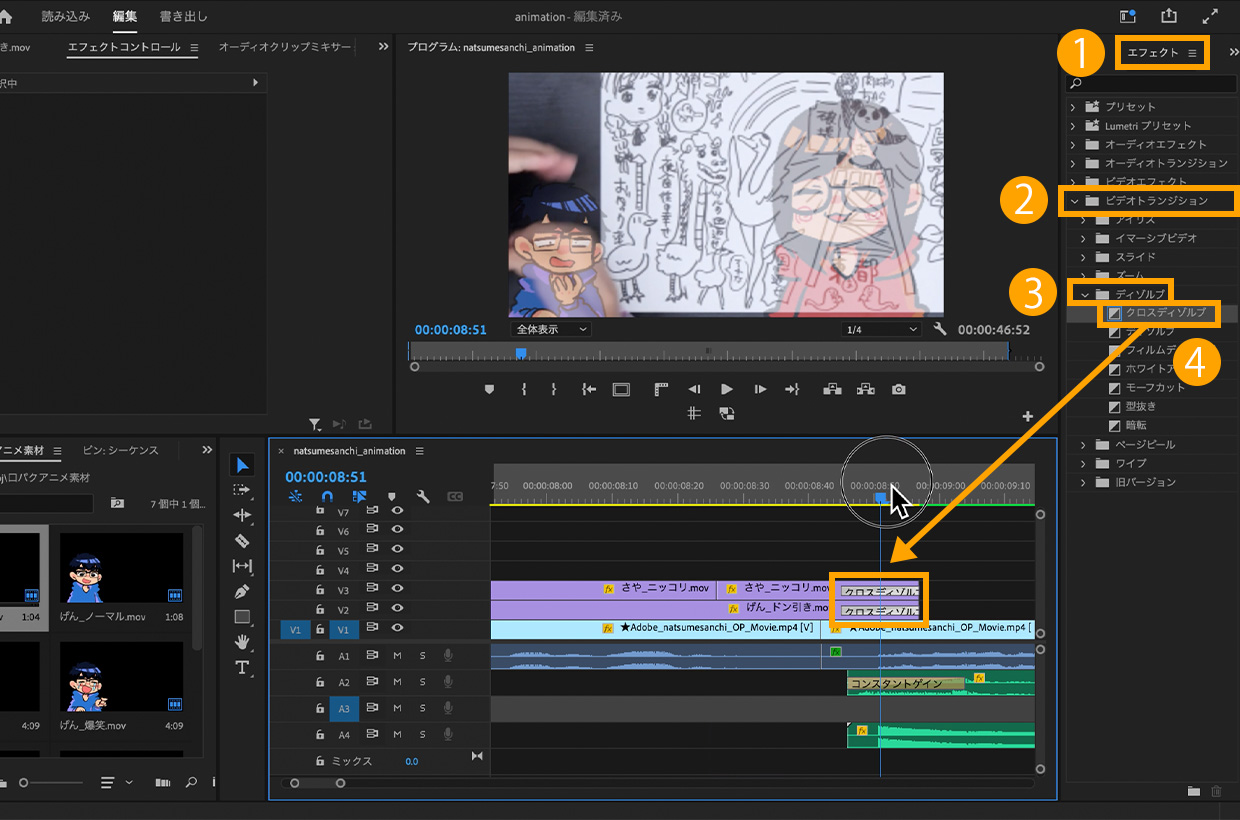
Task: Select the Hand tool
Action: point(242,642)
